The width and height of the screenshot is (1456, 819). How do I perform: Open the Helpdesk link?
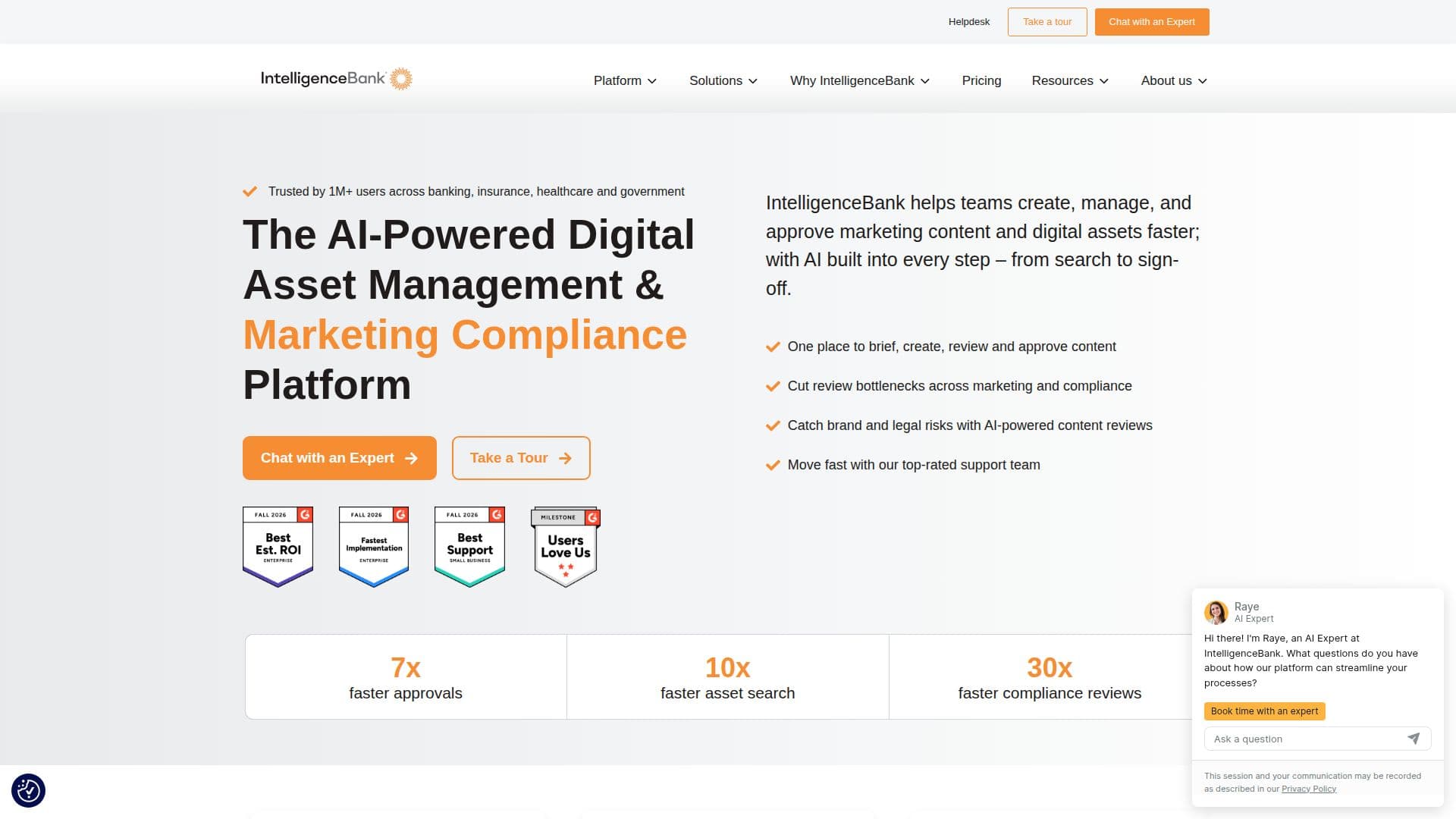pos(968,22)
